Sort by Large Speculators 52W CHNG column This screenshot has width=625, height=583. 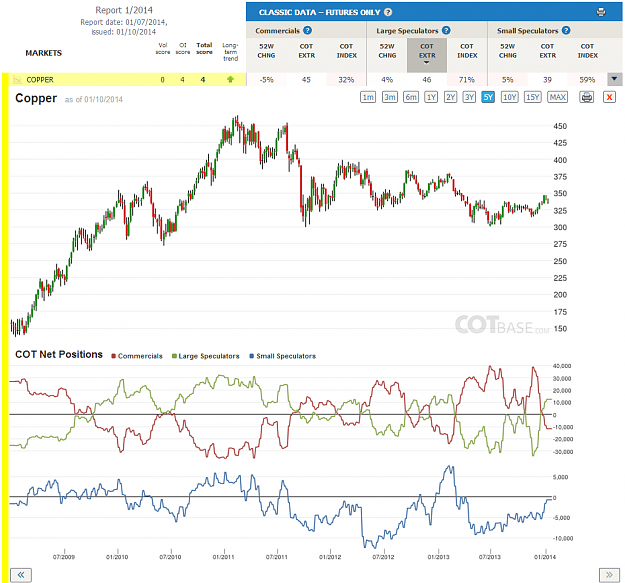point(387,51)
